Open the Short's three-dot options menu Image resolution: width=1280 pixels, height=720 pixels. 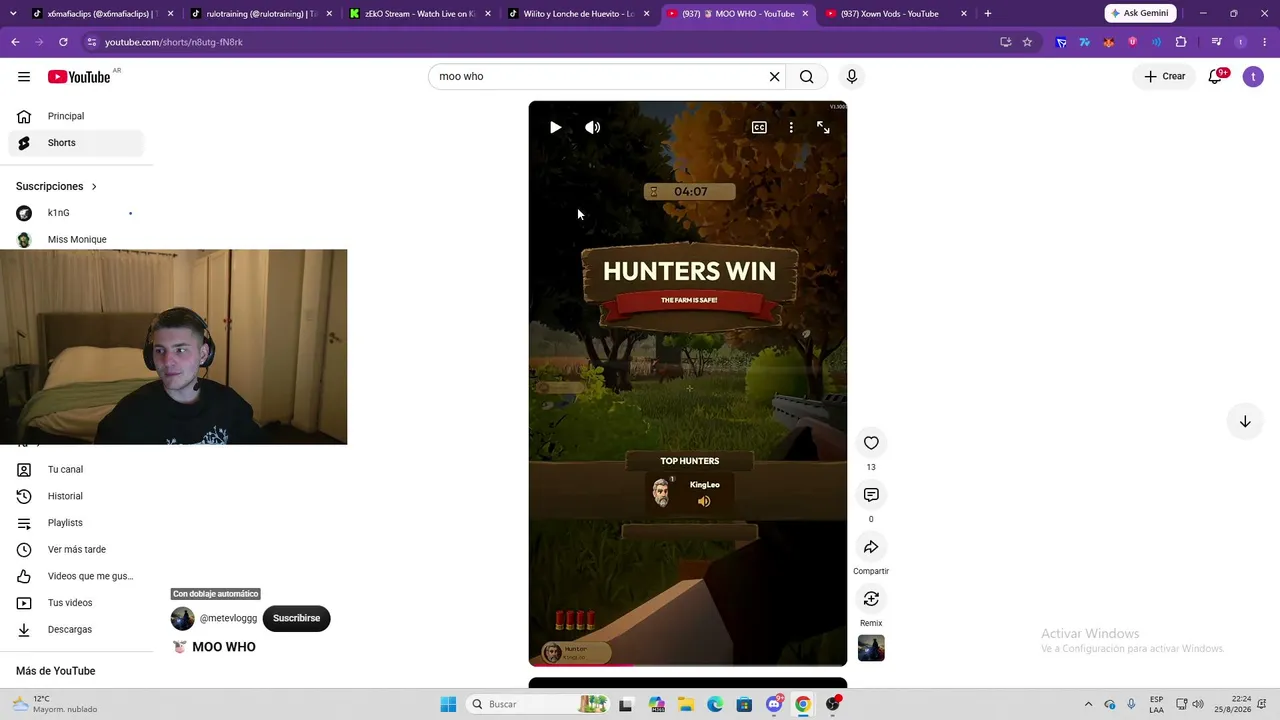(x=791, y=127)
